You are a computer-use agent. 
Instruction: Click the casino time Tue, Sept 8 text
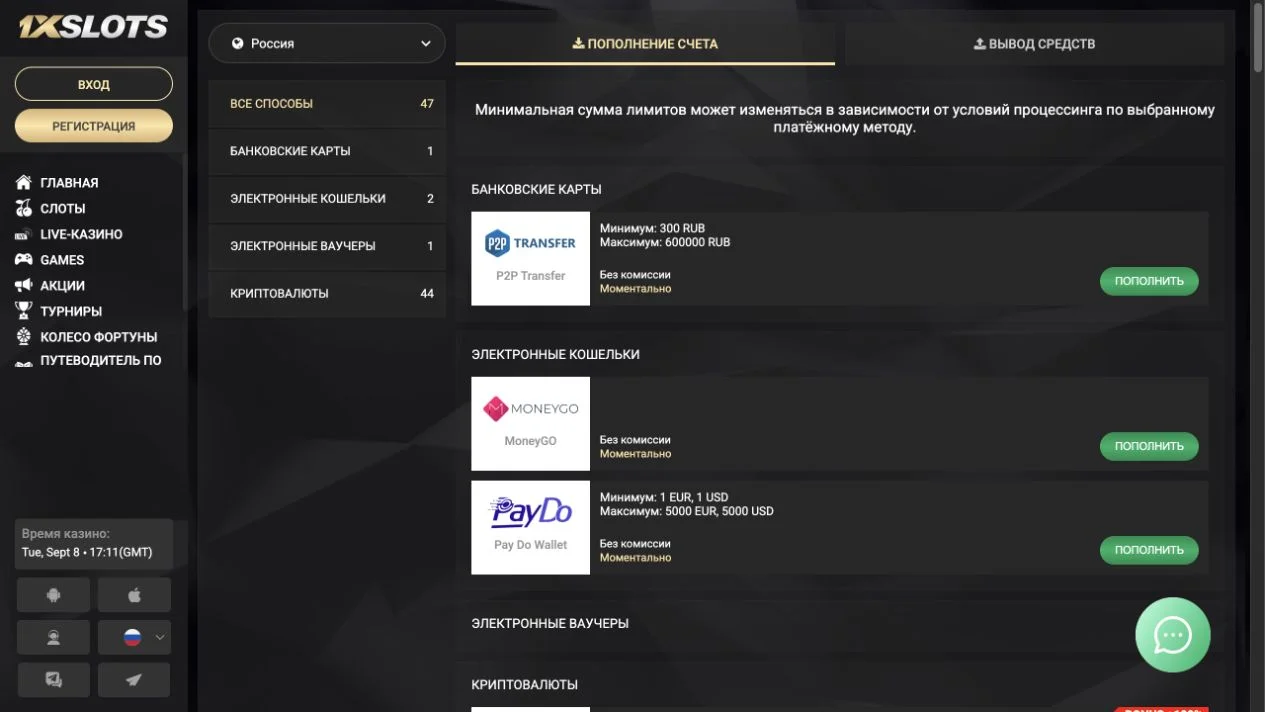pos(87,553)
